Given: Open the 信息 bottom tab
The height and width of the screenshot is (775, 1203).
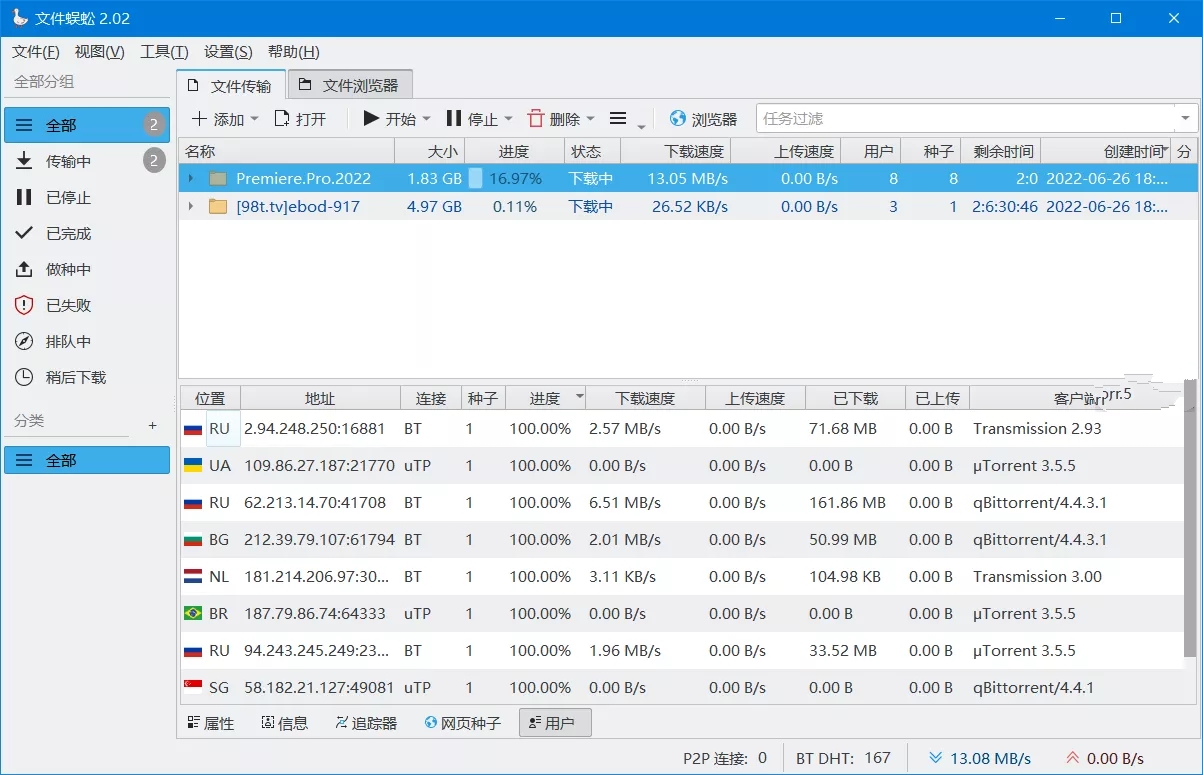Looking at the screenshot, I should (x=285, y=723).
